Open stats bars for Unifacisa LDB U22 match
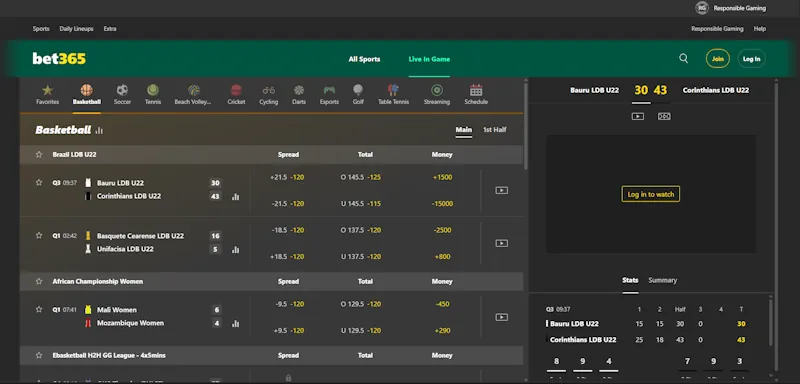Viewport: 800px width, 384px height. (235, 250)
